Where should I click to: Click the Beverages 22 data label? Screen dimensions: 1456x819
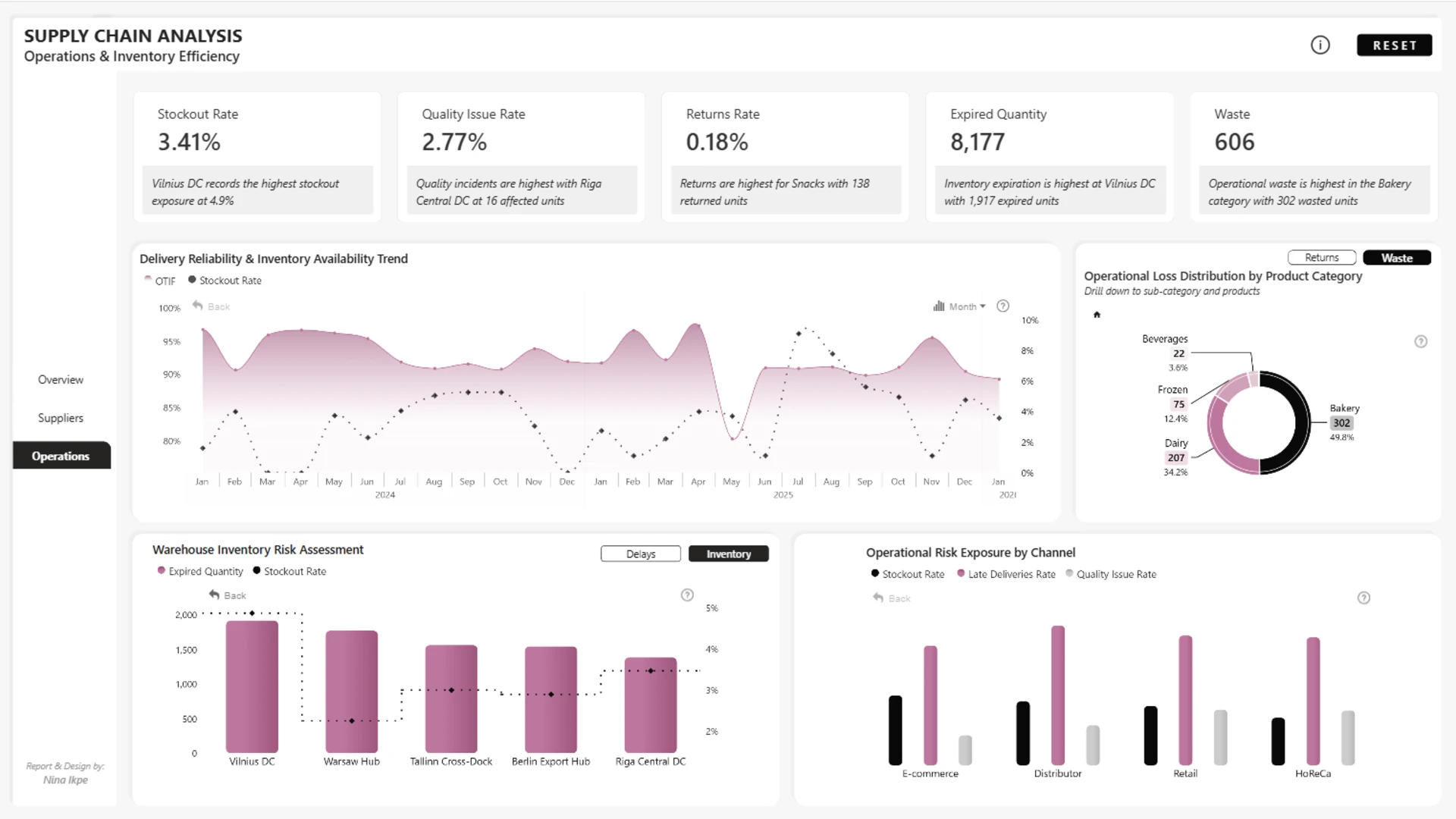(x=1178, y=353)
